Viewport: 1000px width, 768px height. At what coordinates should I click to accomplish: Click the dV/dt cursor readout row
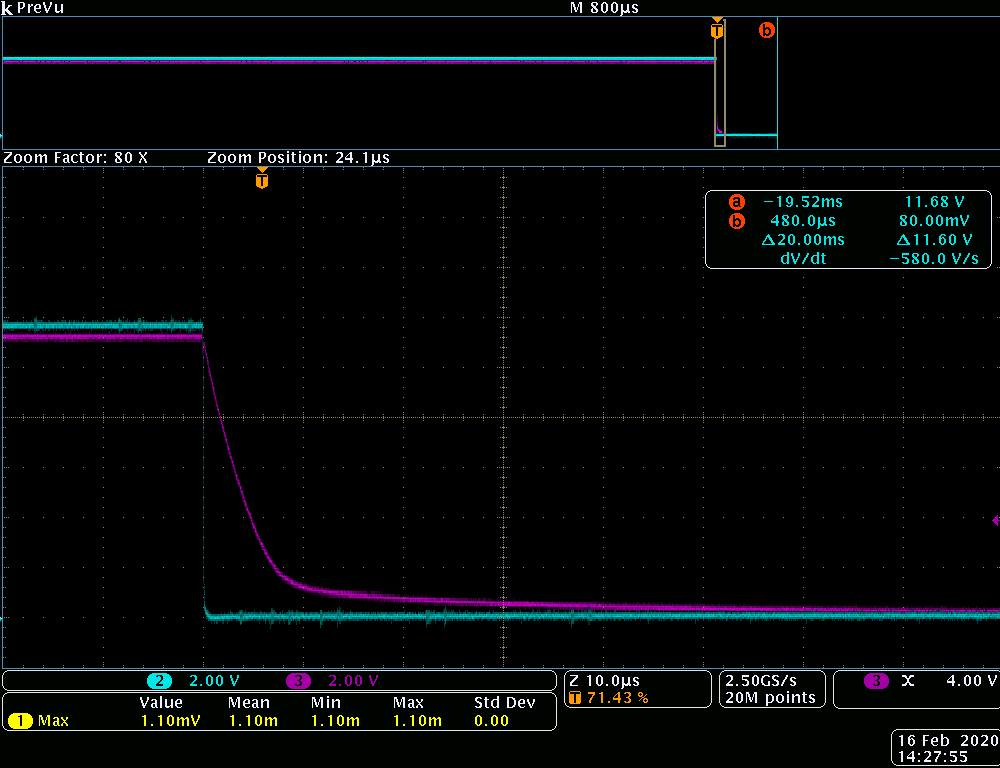click(848, 259)
